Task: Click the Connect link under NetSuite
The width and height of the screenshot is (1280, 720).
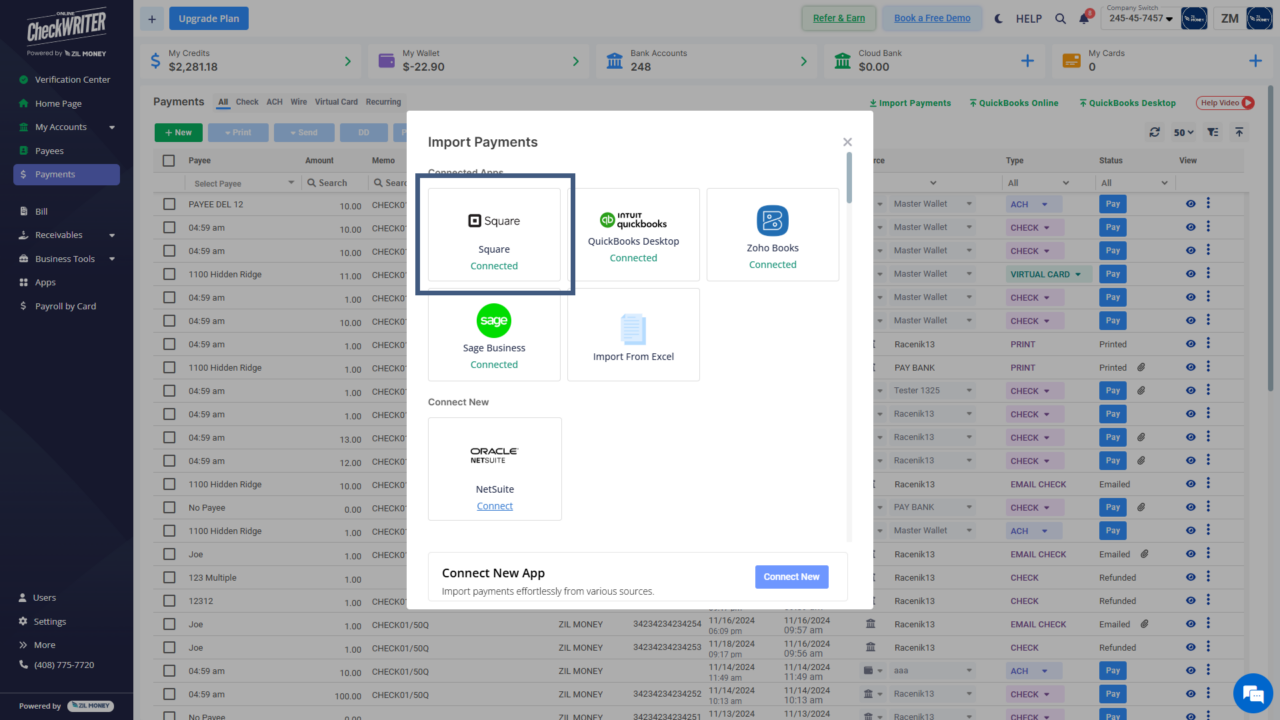Action: click(x=494, y=505)
